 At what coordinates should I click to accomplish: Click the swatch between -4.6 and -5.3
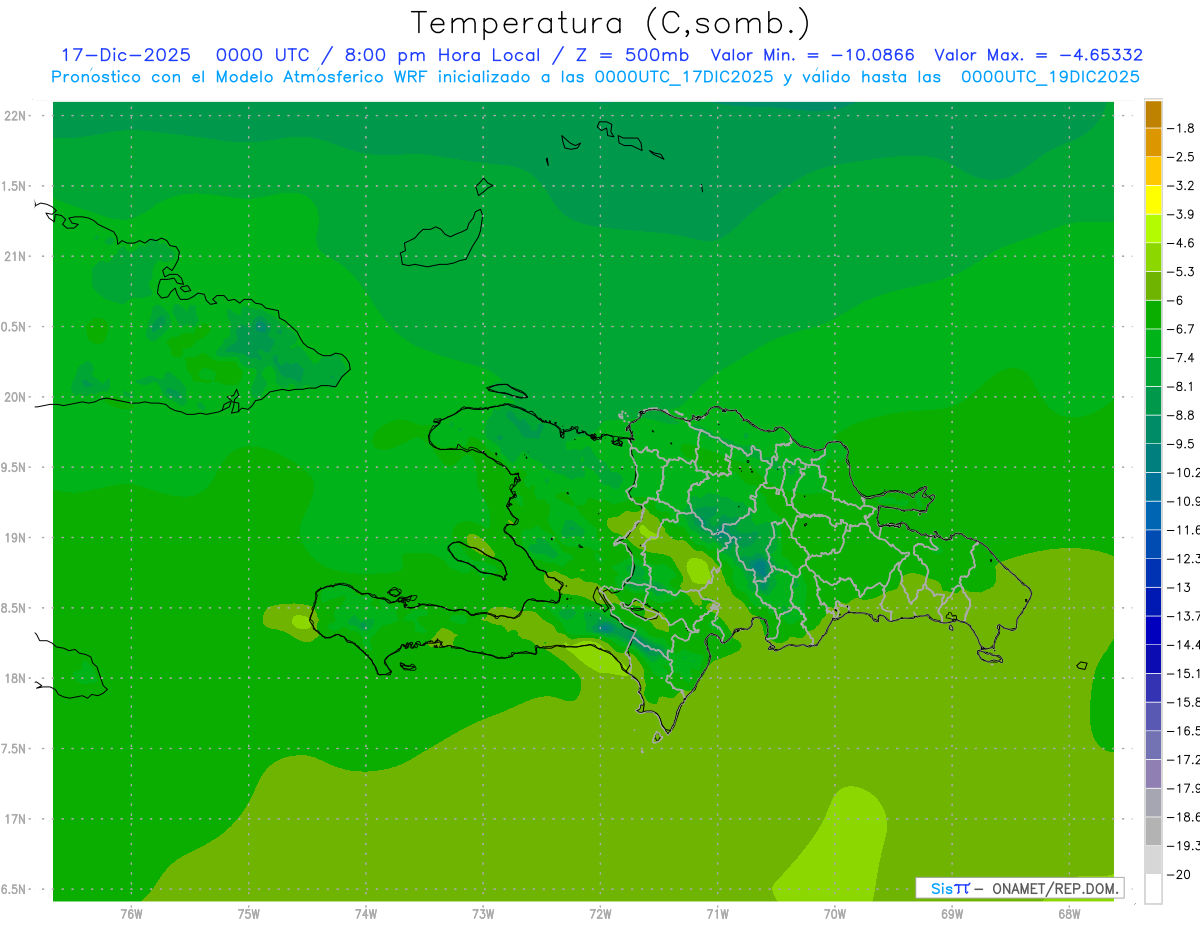tap(1153, 257)
